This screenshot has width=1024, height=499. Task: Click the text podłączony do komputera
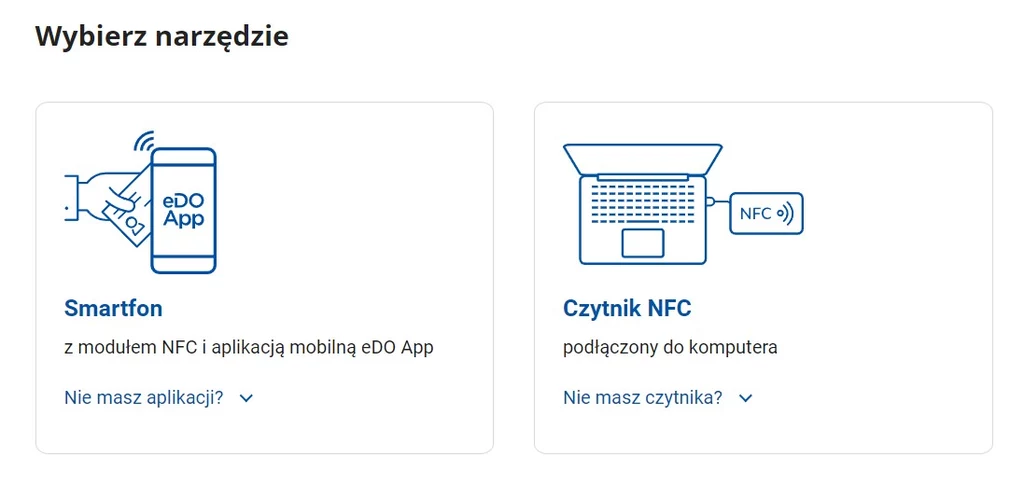[670, 347]
